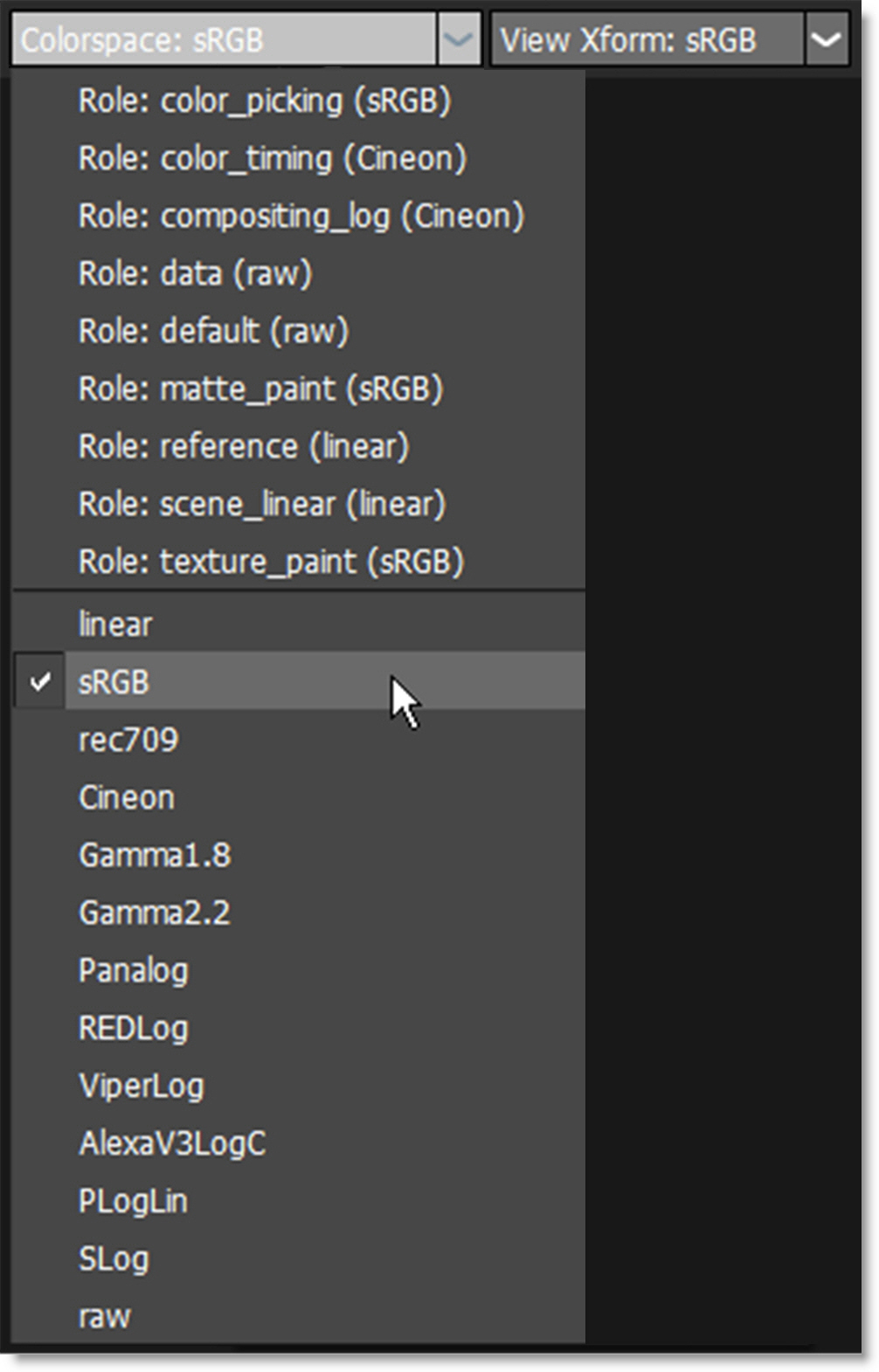Expand the View Xform dropdown arrow
Viewport: 879px width, 1372px height.
click(826, 40)
